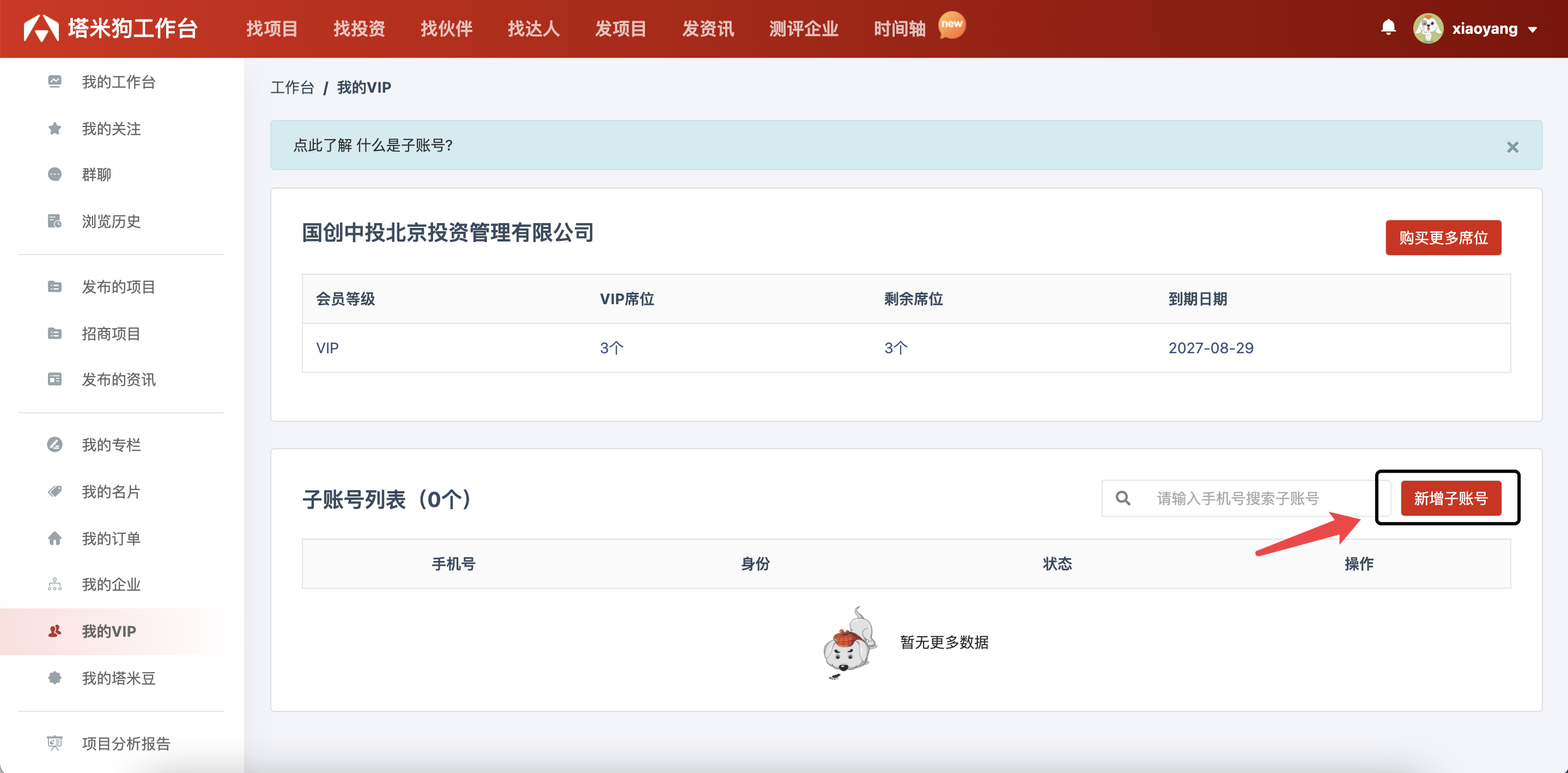This screenshot has width=1568, height=773.
Task: Click the red people icon for 我的VIP
Action: [55, 631]
